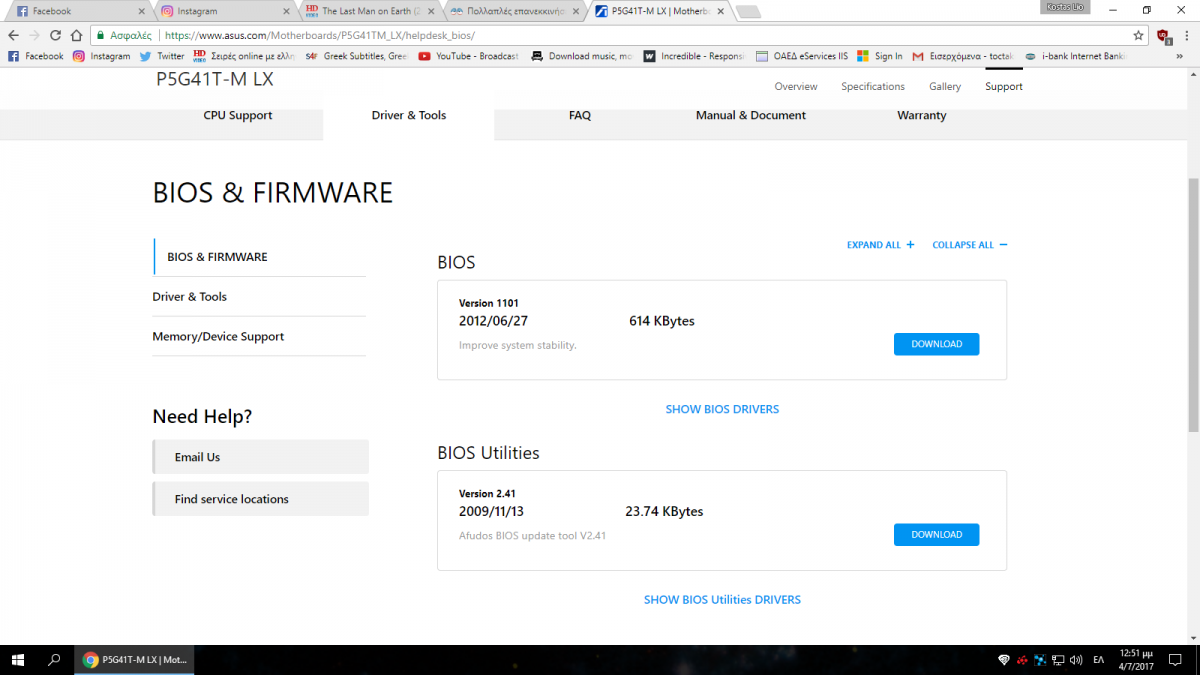Screen dimensions: 1200x675
Task: Go to the Overview page link
Action: (x=796, y=86)
